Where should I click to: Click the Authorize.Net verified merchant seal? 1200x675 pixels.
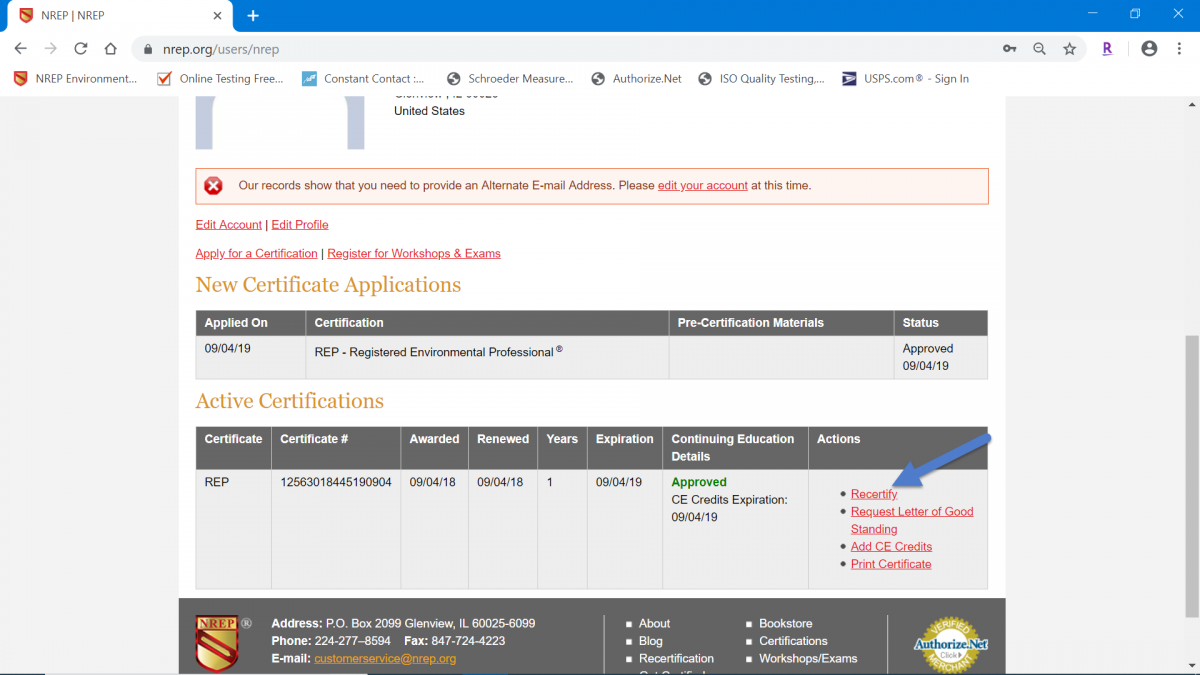(x=950, y=645)
